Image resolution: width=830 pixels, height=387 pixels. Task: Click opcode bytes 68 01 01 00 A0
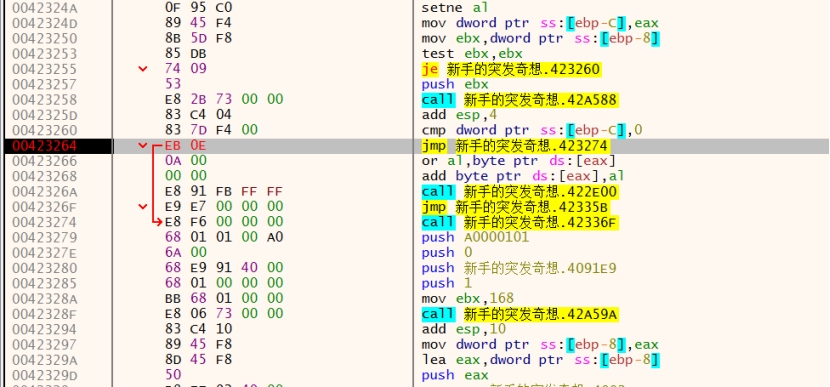tap(224, 238)
